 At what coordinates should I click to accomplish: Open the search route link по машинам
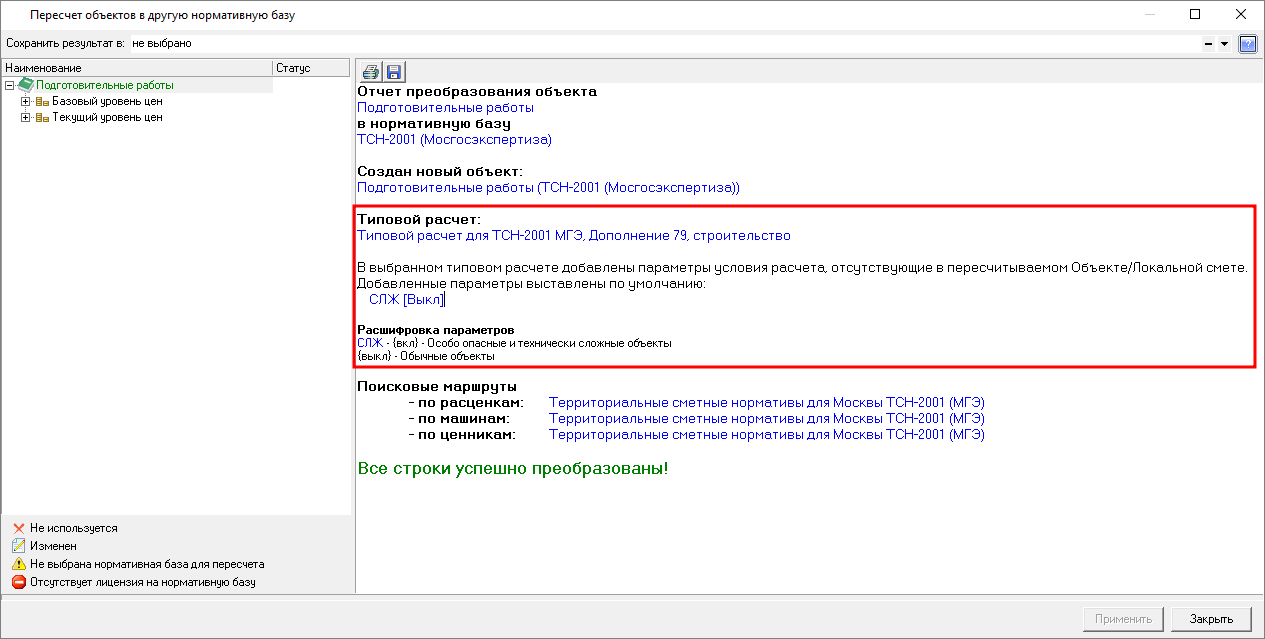[x=766, y=419]
